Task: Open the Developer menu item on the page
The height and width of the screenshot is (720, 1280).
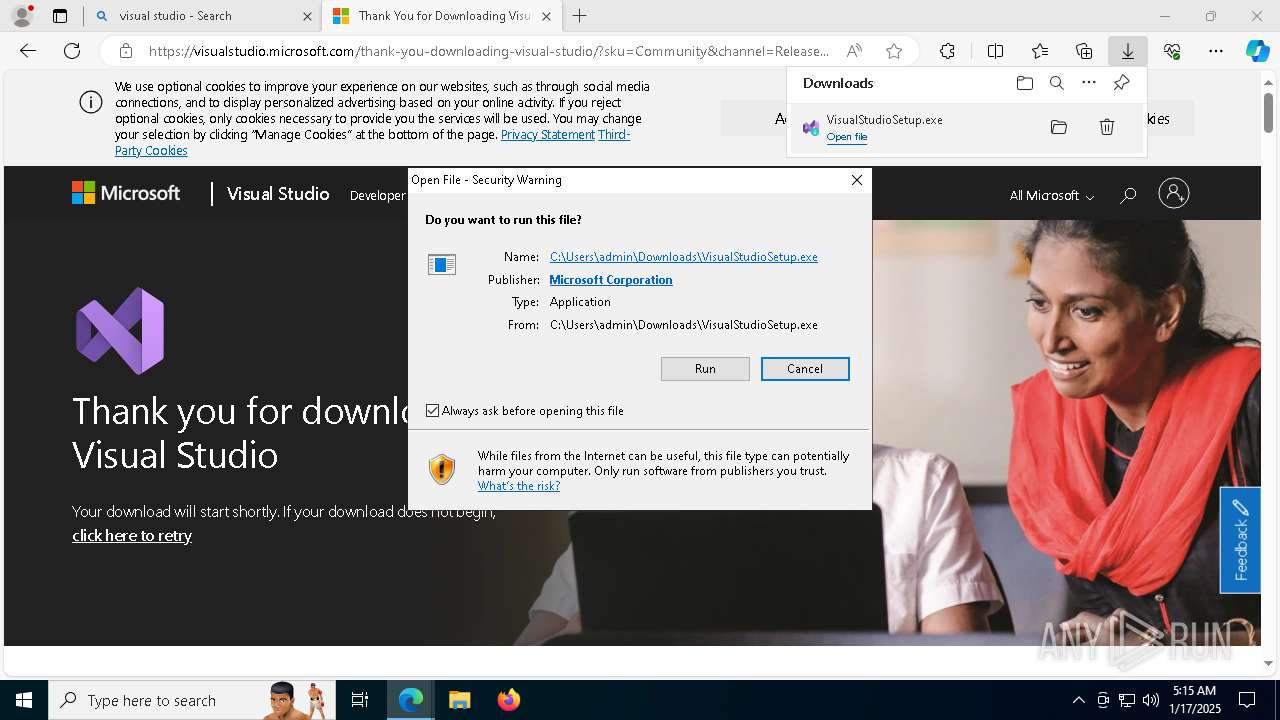Action: 377,195
